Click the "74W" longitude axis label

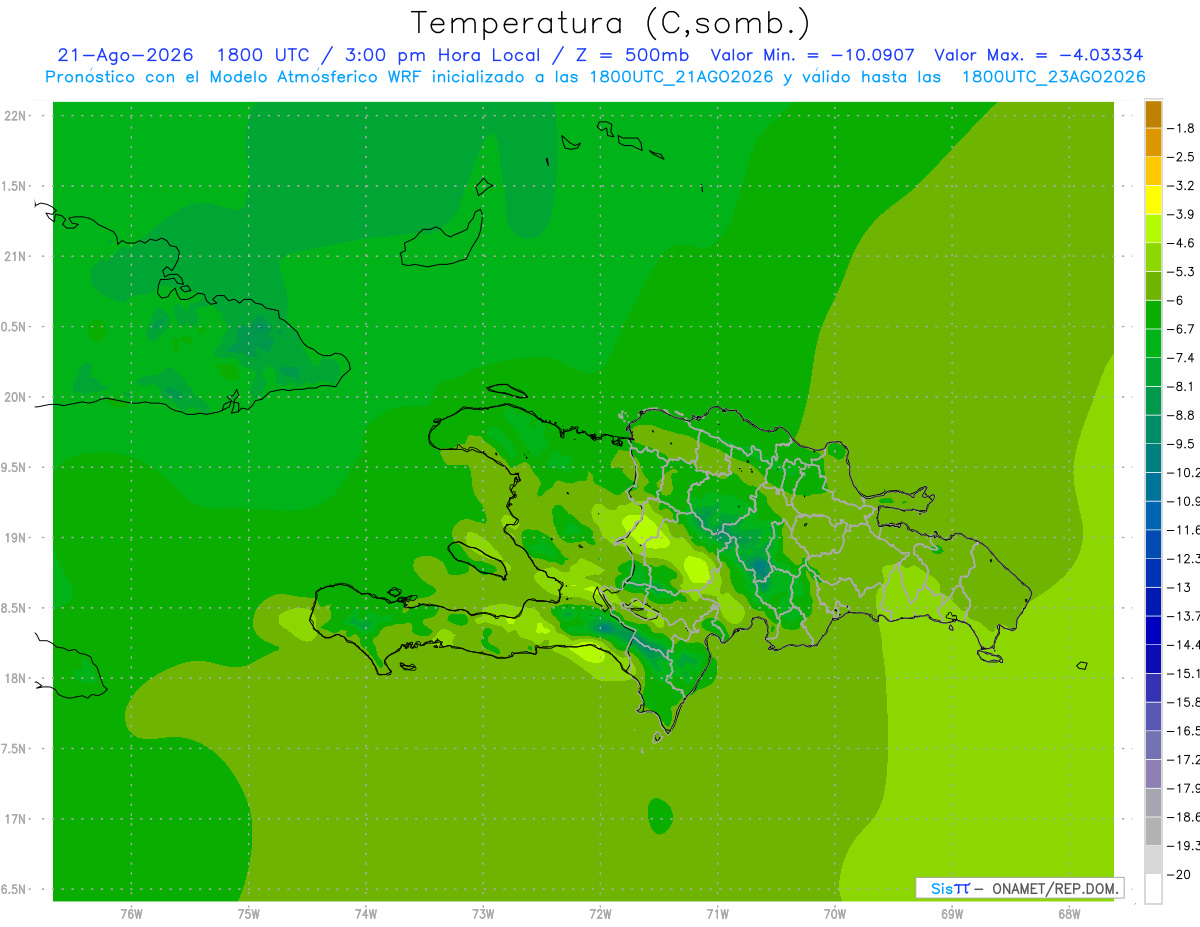[366, 913]
